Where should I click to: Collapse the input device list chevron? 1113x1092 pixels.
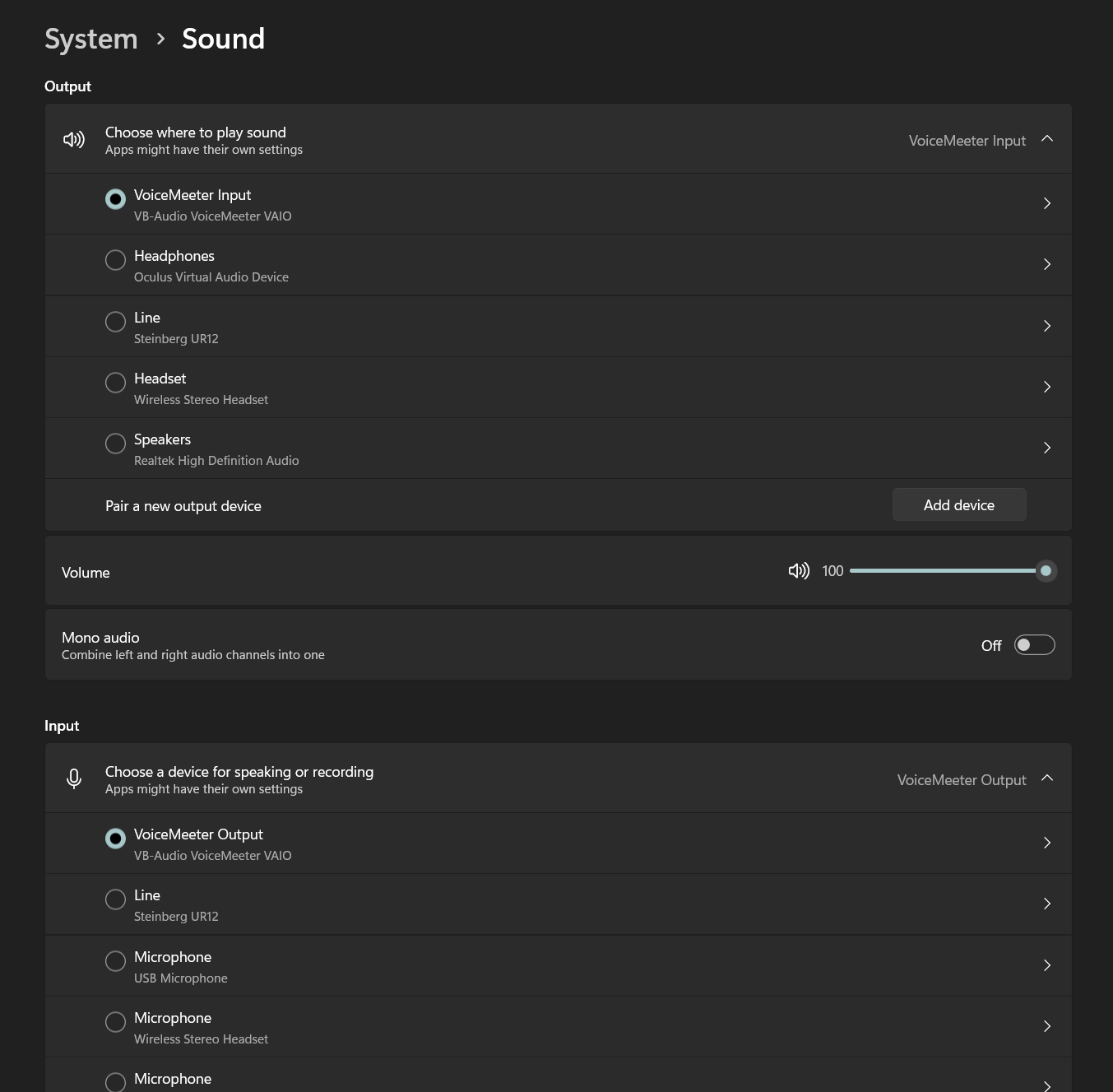pos(1047,778)
